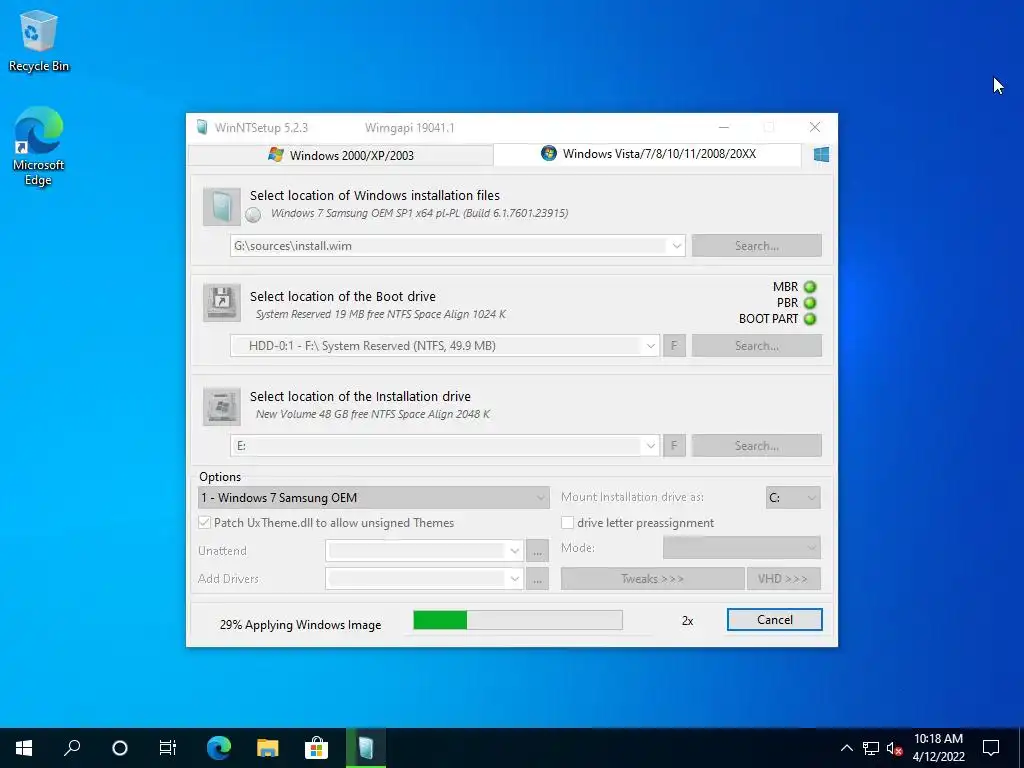Enable drive letter preassignment checkbox
The image size is (1024, 768).
click(x=568, y=522)
